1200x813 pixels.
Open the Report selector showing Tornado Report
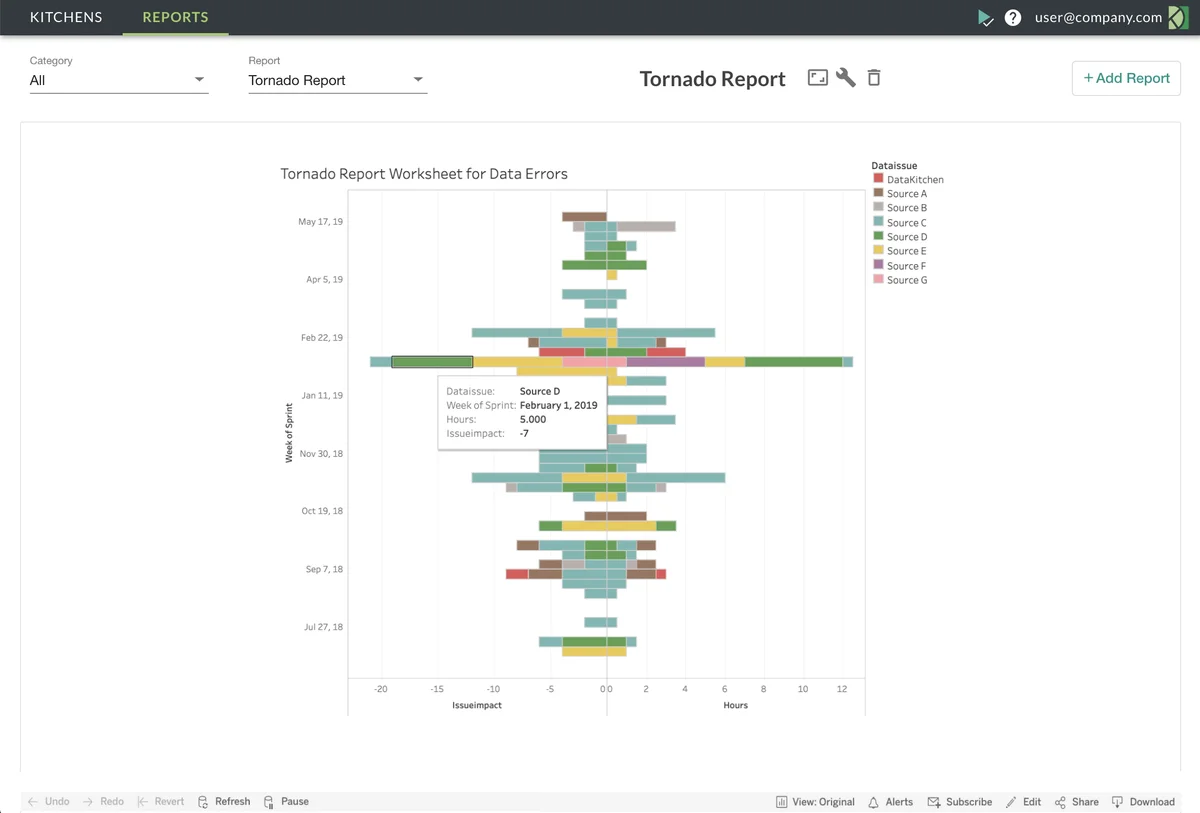coord(337,80)
